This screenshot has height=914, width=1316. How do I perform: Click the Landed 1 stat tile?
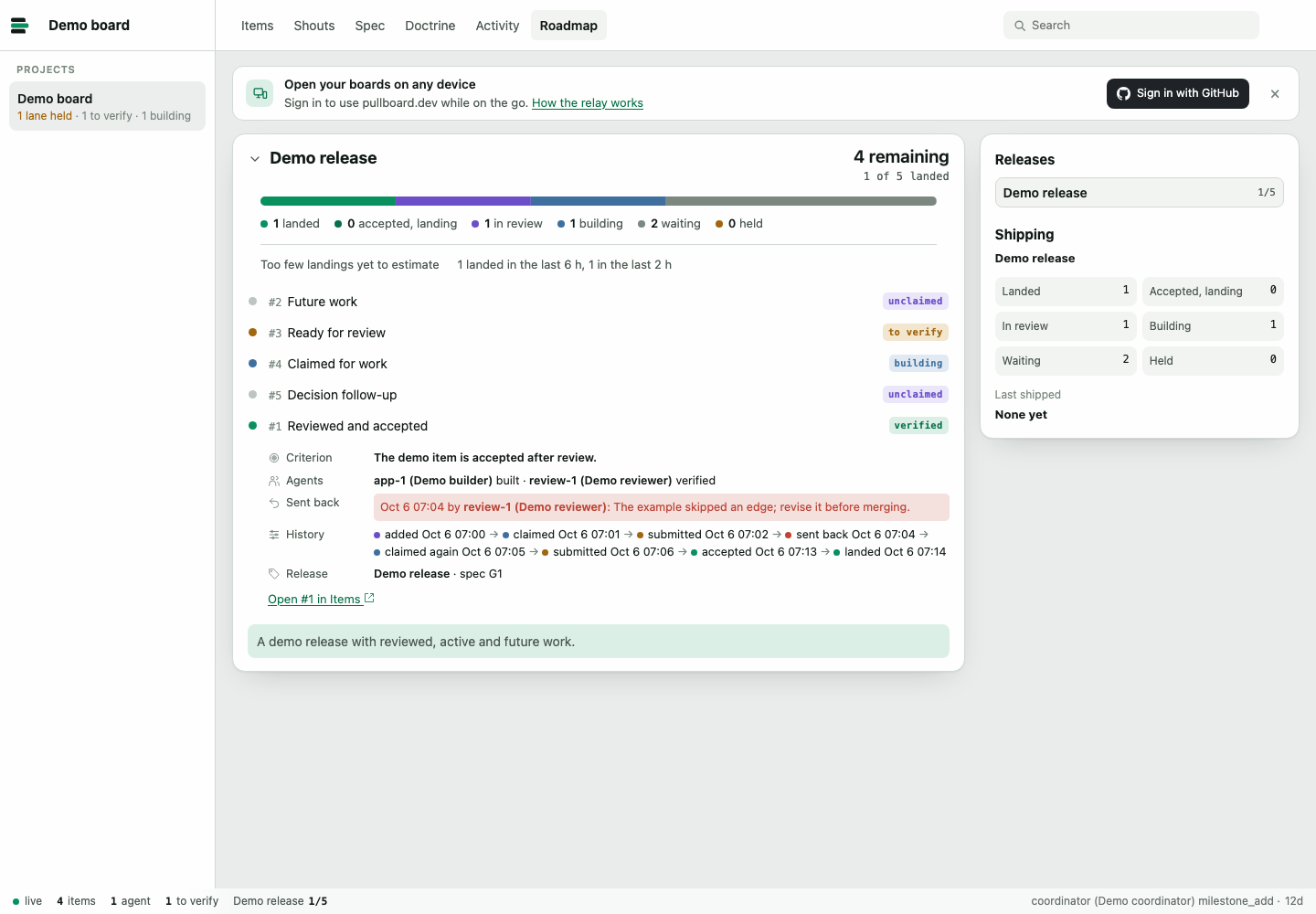[1066, 292]
